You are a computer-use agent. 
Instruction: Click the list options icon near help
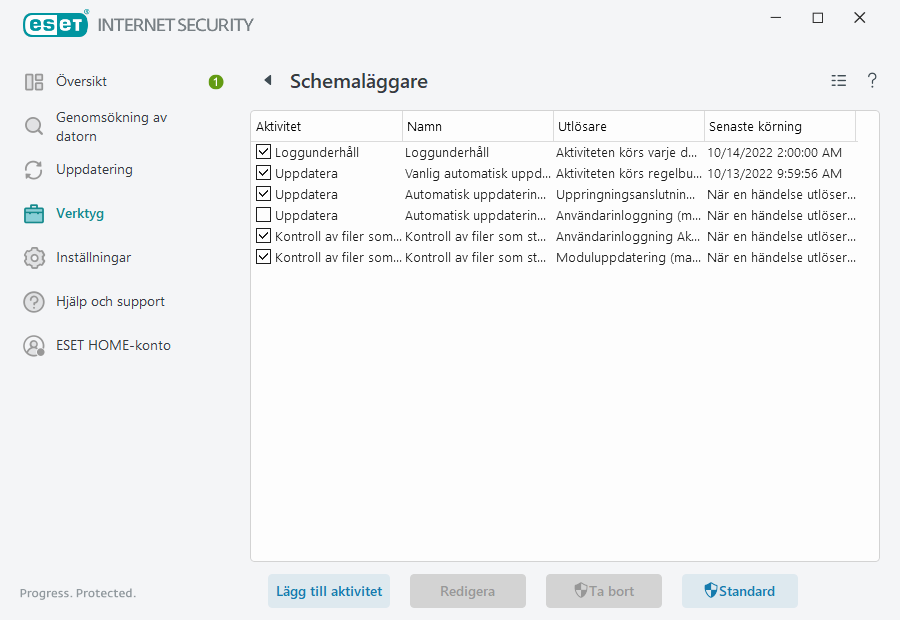coord(838,80)
